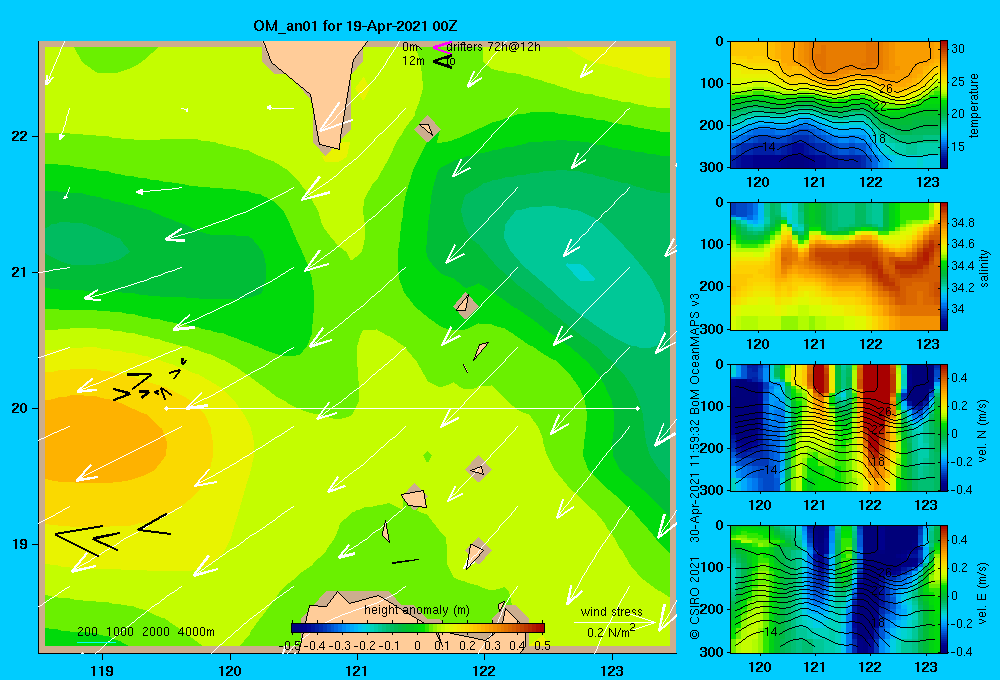Click the temperature color bar

point(944,104)
